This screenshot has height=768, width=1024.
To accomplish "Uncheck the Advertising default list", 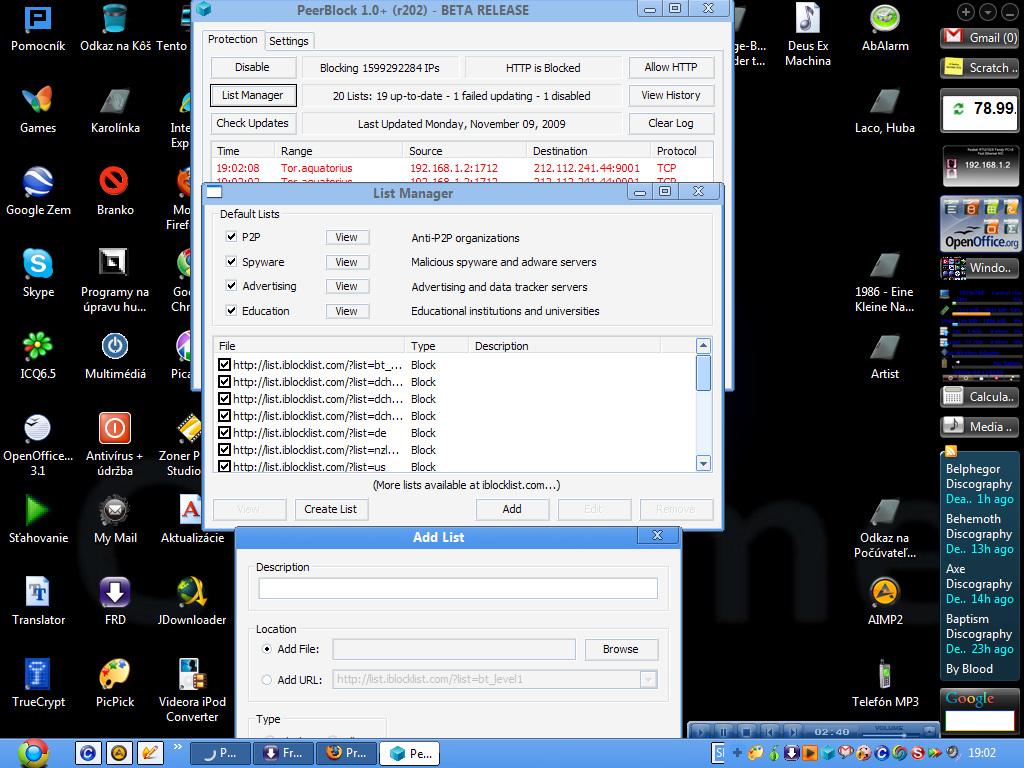I will [x=231, y=285].
